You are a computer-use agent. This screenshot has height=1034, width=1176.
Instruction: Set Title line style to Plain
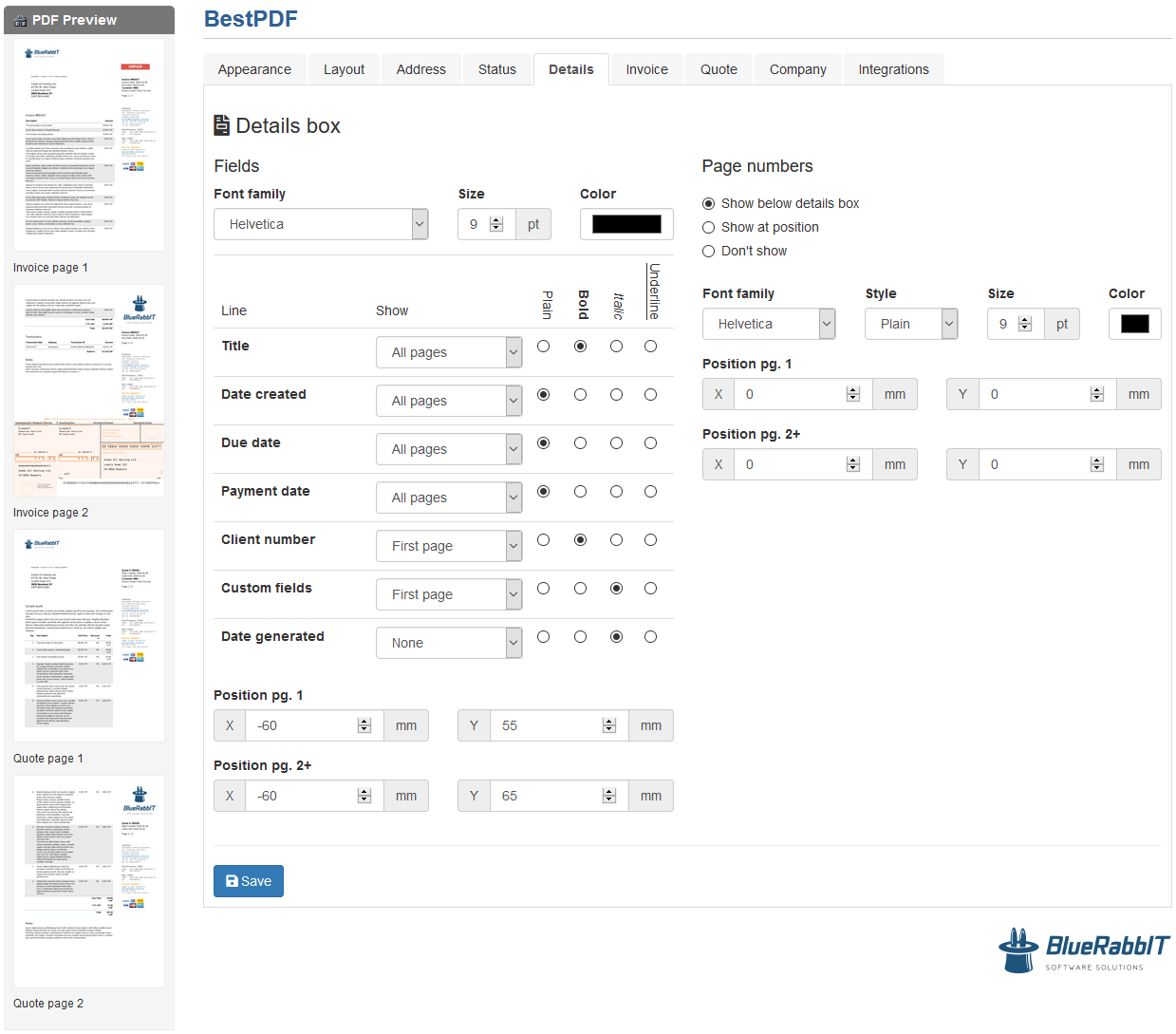(x=543, y=346)
